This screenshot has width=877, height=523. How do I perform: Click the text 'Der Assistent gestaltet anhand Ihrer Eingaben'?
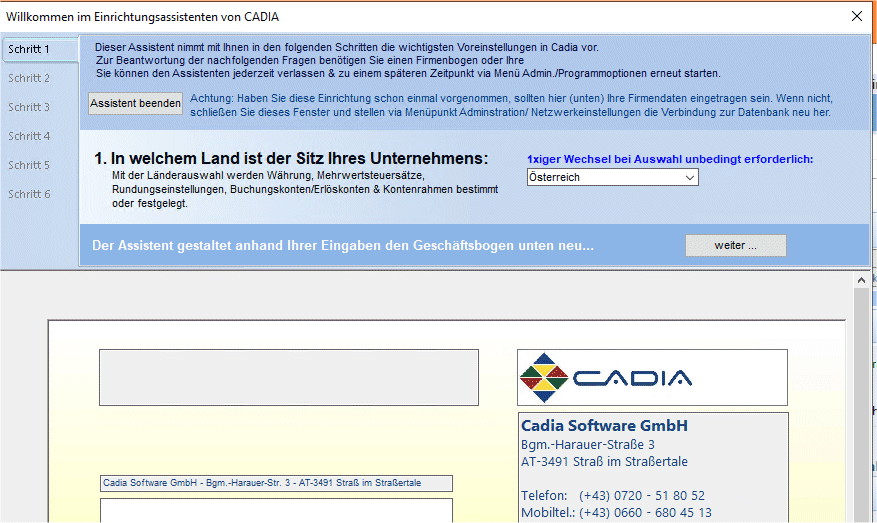click(343, 246)
